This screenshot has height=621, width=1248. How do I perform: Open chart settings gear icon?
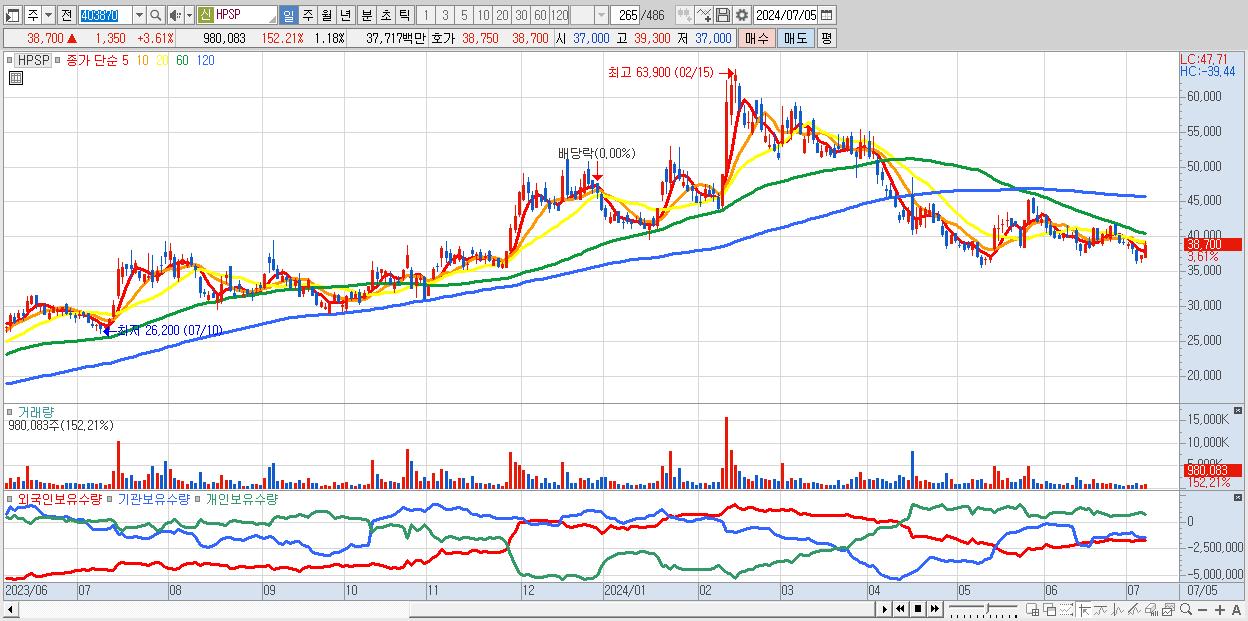tap(741, 15)
